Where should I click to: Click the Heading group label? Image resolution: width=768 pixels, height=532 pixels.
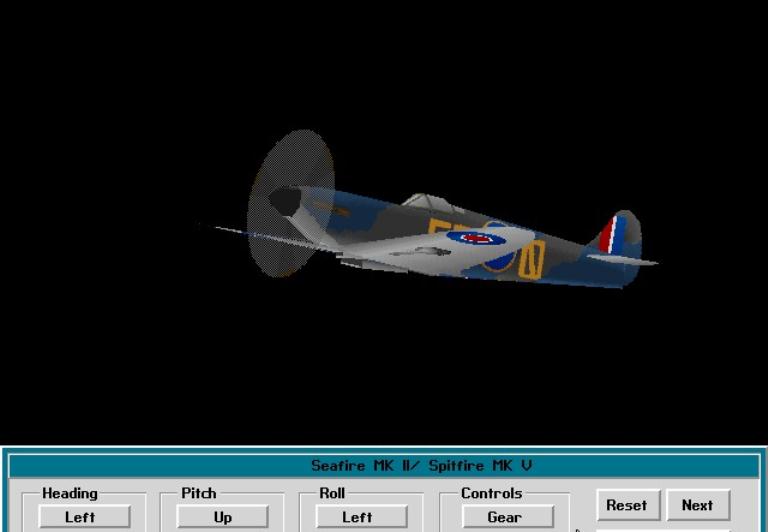(x=70, y=493)
